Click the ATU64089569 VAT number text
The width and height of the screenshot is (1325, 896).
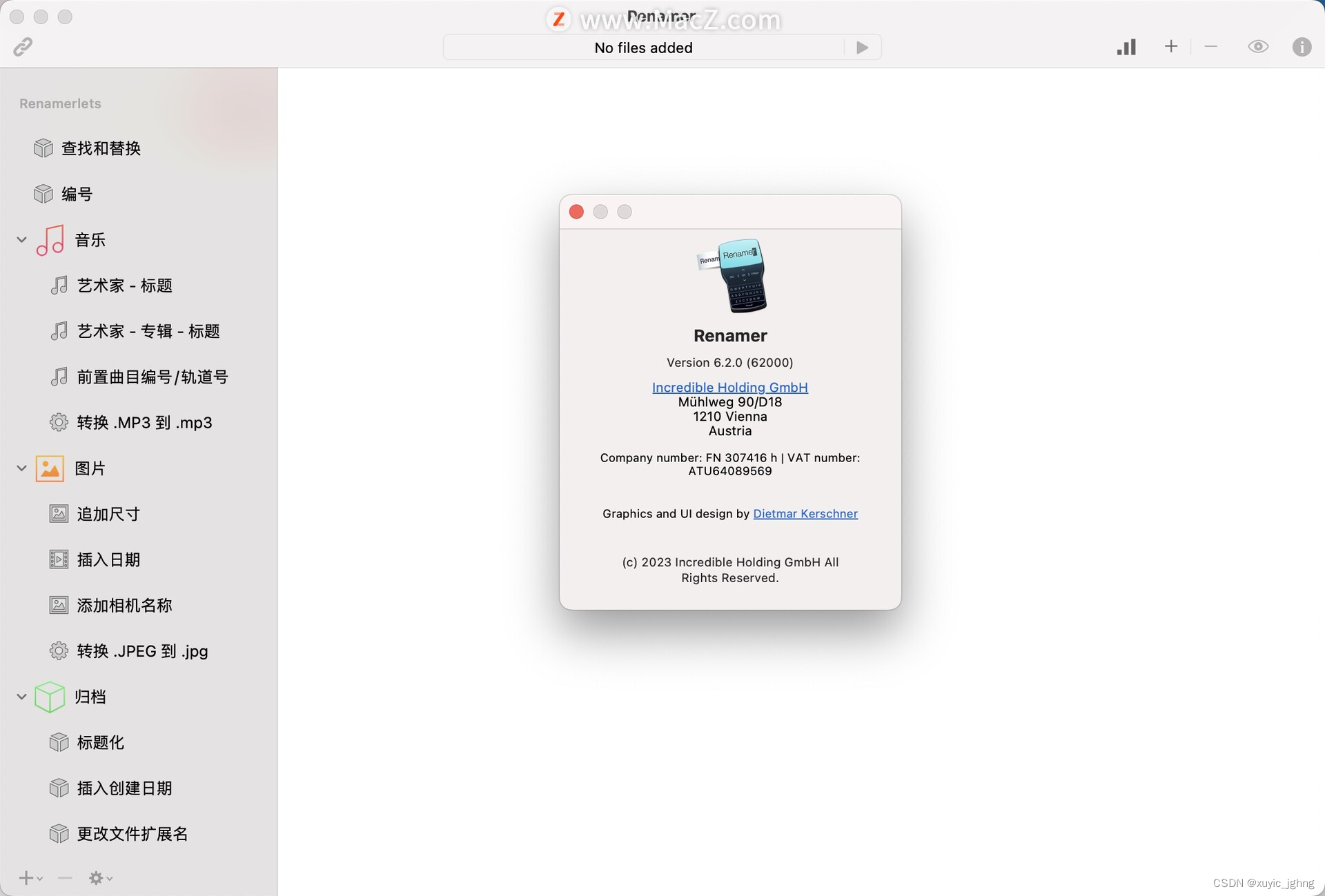[x=730, y=471]
